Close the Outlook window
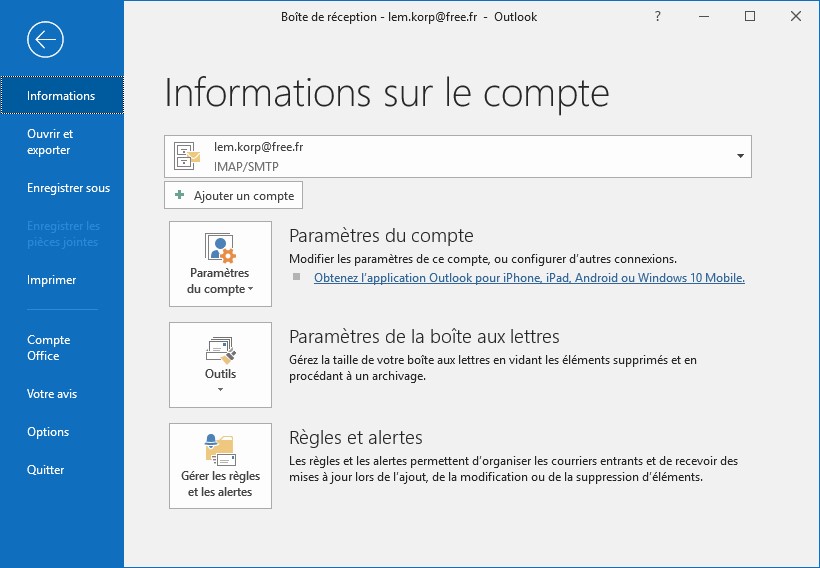 (x=796, y=16)
